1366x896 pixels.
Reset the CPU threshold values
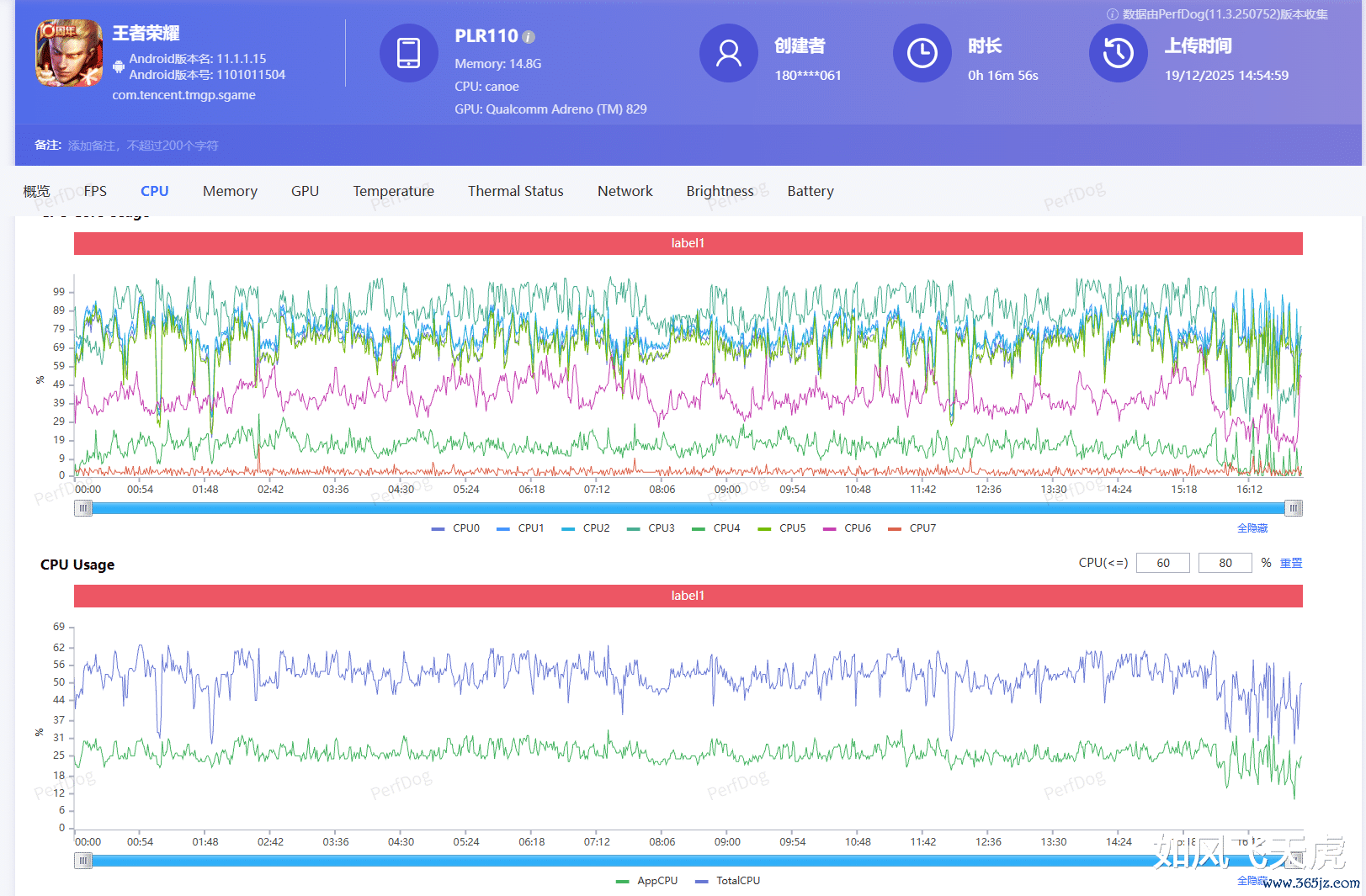point(1290,563)
